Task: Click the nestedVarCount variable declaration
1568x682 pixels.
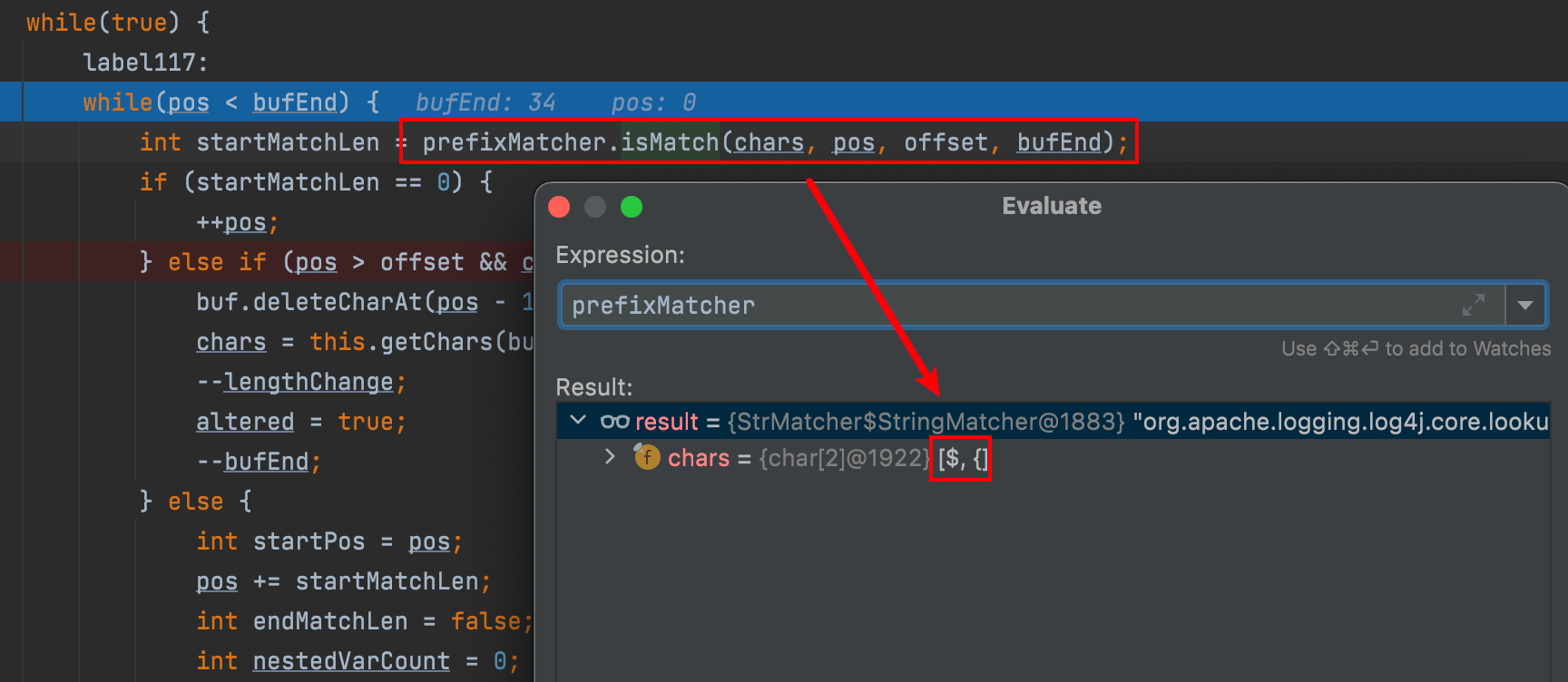Action: pyautogui.click(x=350, y=661)
